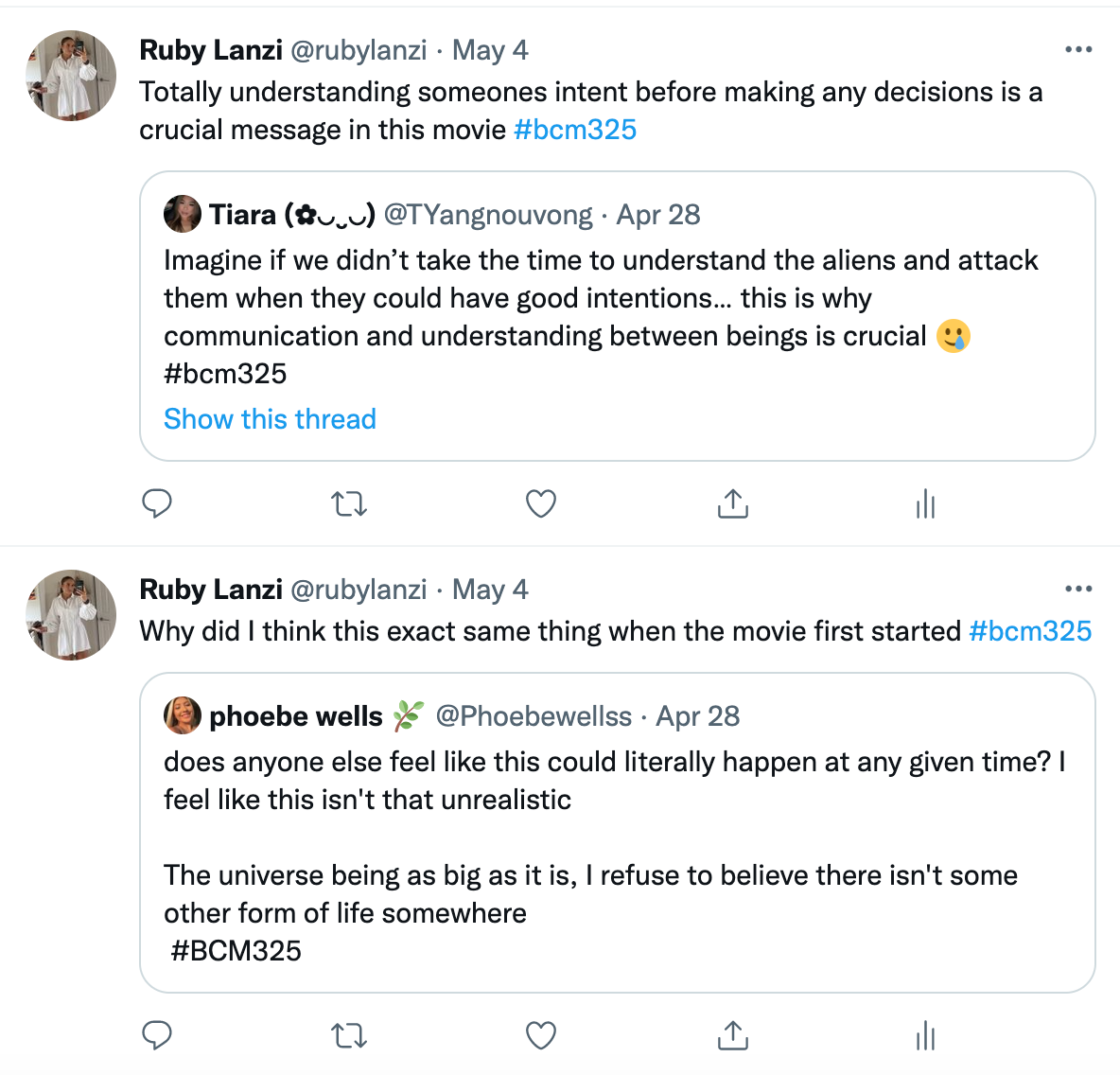The height and width of the screenshot is (1075, 1120).
Task: View analytics for the second tweet
Action: pyautogui.click(x=925, y=1035)
